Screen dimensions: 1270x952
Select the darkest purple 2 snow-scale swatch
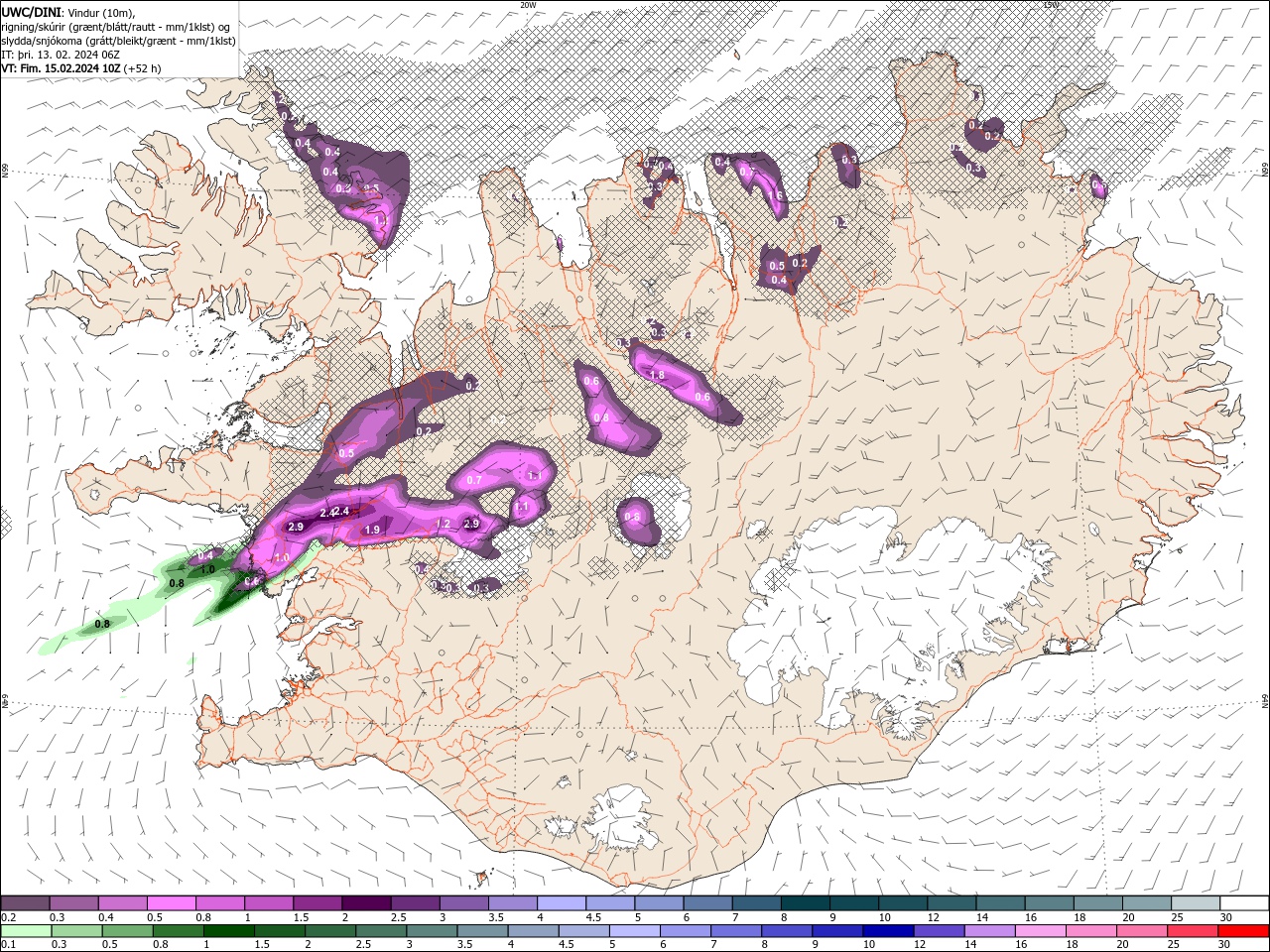pyautogui.click(x=366, y=902)
